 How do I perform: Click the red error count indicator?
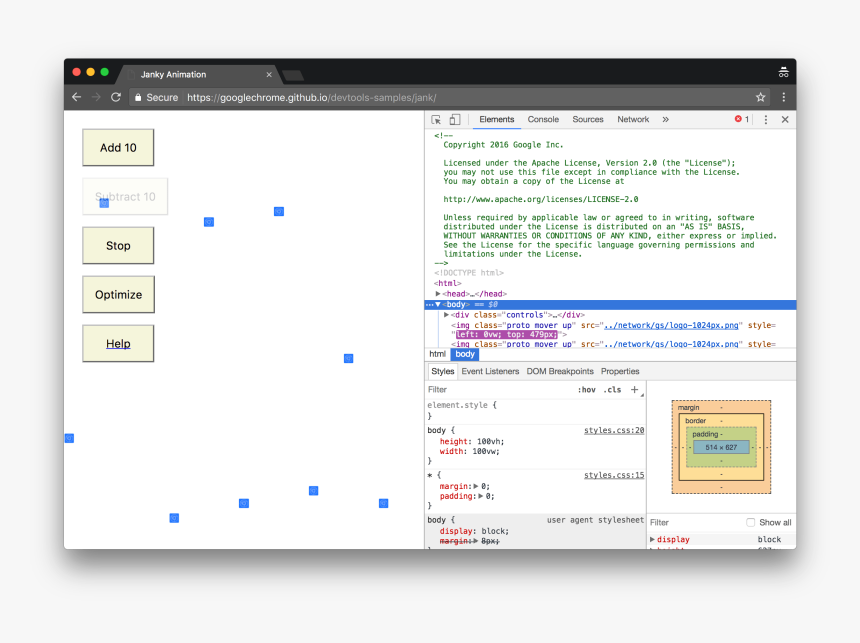pos(742,120)
